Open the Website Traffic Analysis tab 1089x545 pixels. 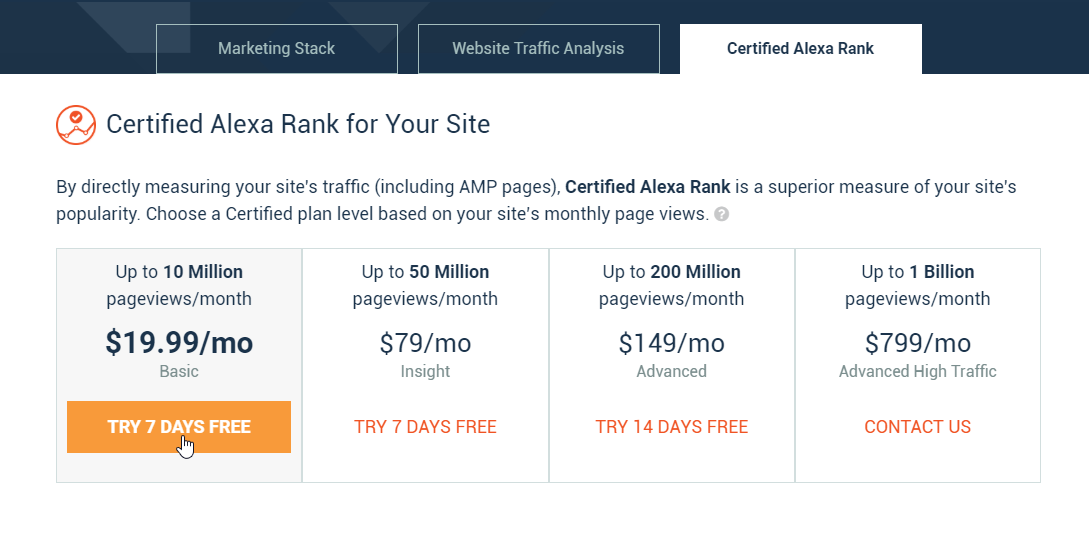[x=538, y=49]
